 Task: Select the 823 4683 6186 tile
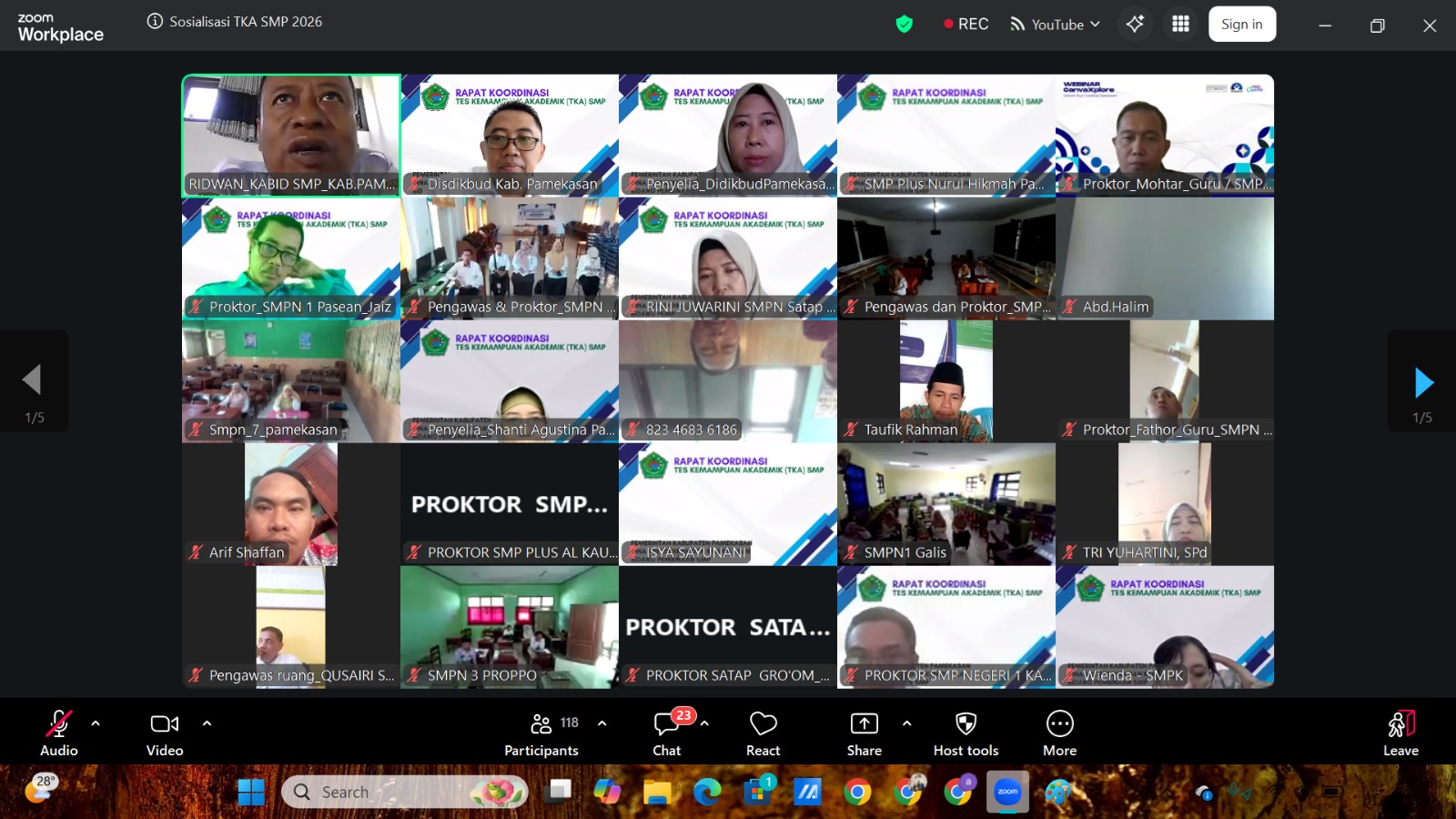(728, 381)
